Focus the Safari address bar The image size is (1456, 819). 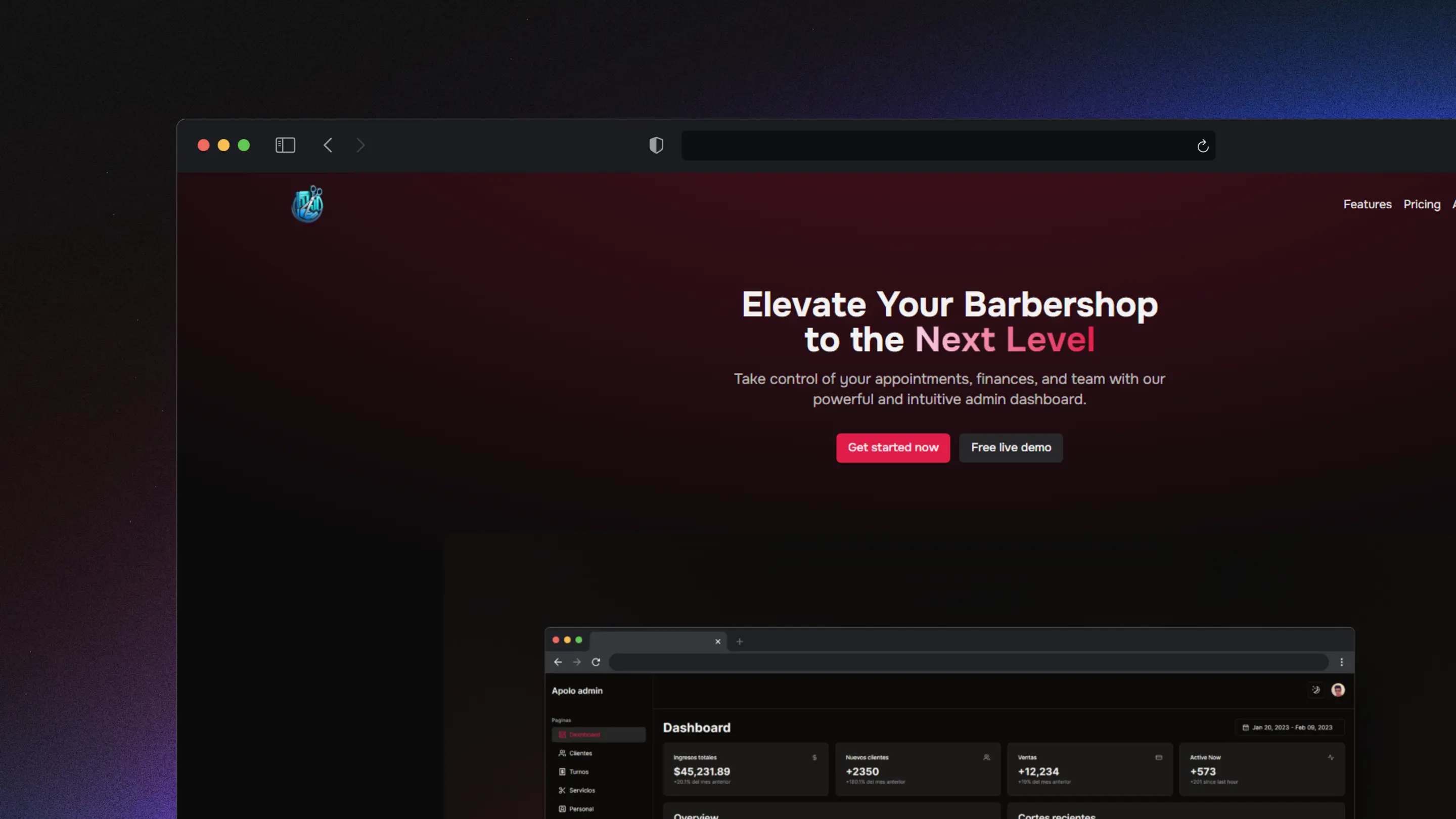(948, 145)
